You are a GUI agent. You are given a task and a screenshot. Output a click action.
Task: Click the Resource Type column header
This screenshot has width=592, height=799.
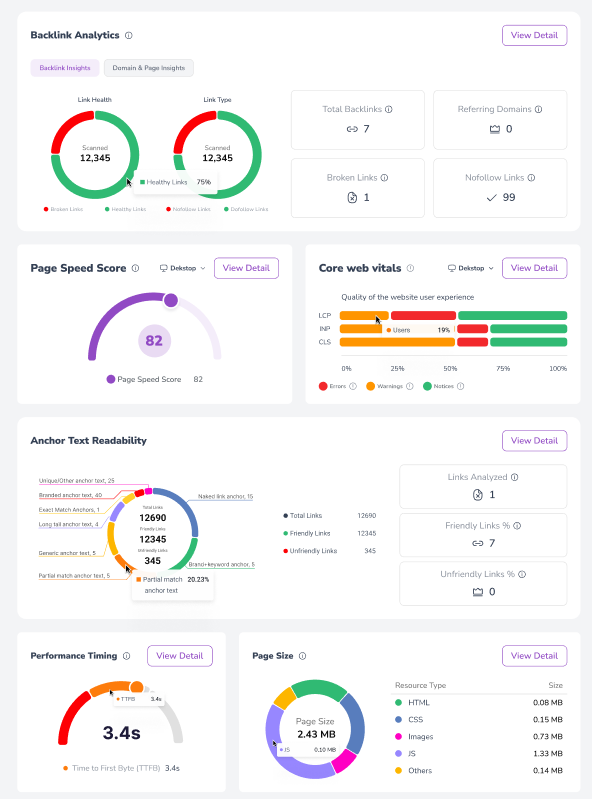[x=420, y=685]
